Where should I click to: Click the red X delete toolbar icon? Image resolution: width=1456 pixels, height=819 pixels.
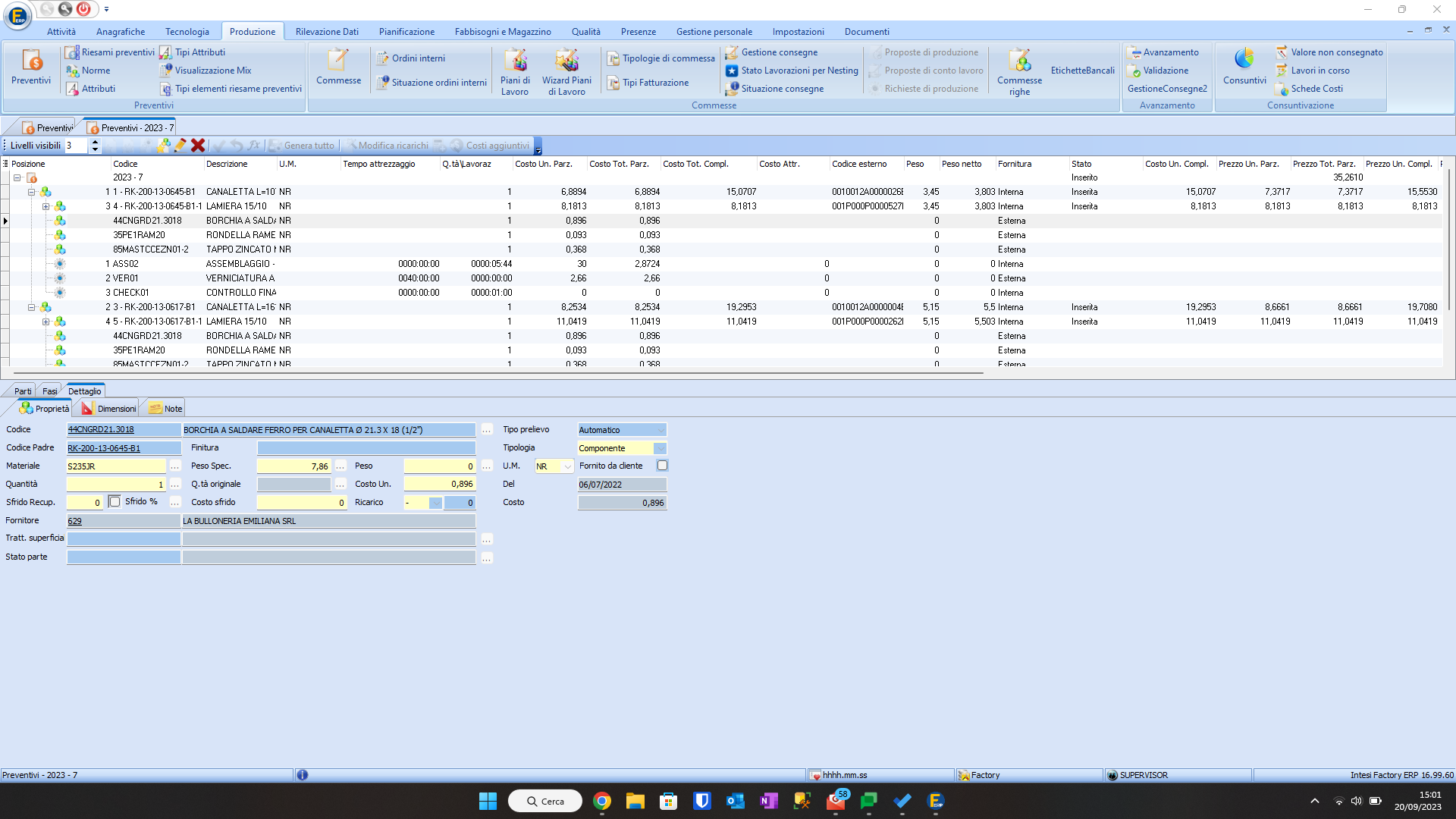(x=198, y=146)
